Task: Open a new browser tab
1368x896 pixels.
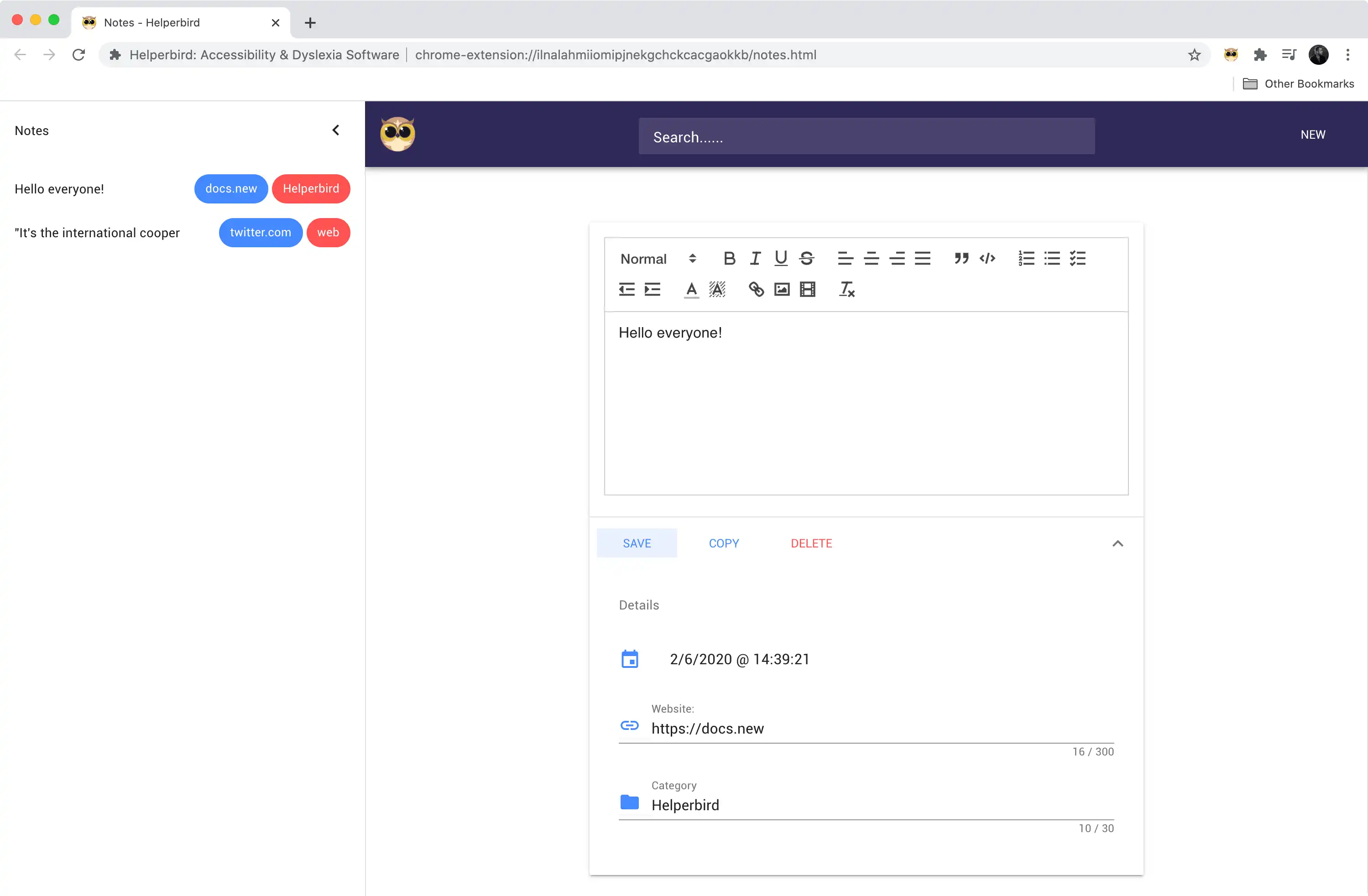Action: 310,22
